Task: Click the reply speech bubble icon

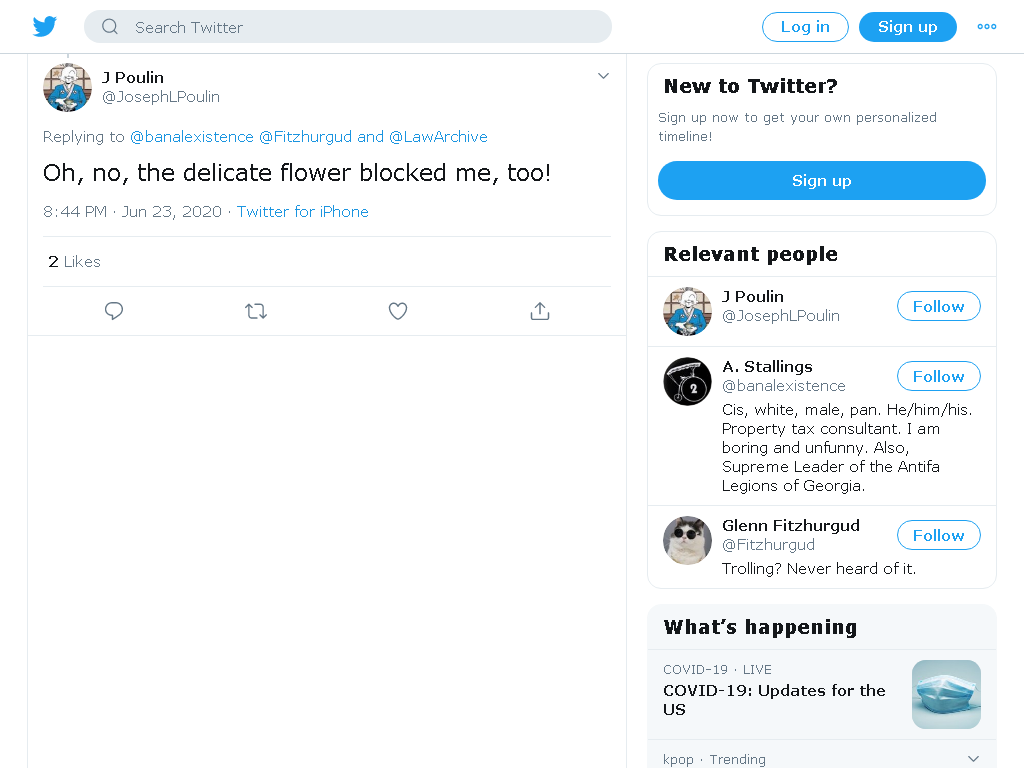Action: click(114, 311)
